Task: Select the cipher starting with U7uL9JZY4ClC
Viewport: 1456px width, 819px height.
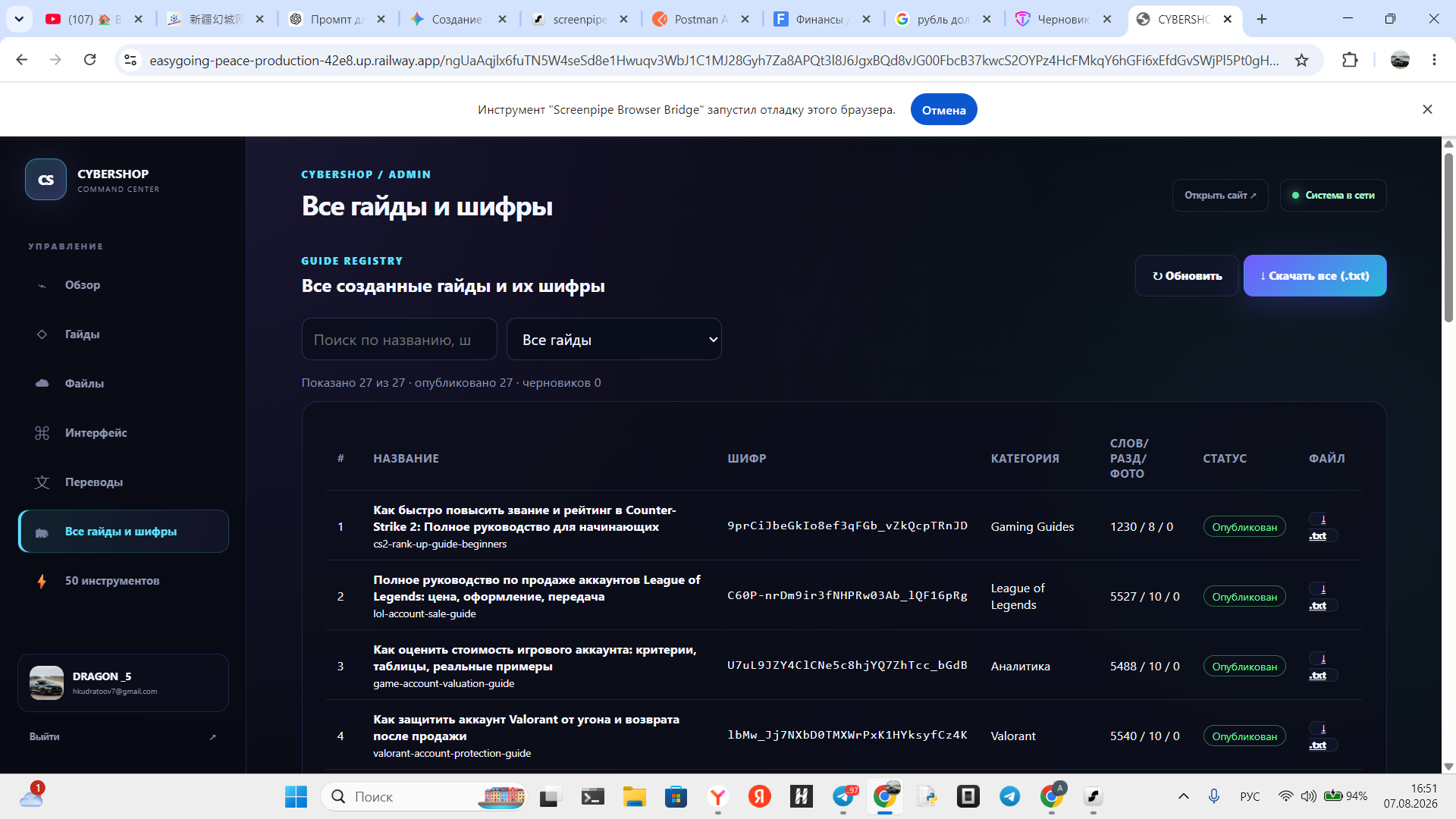Action: [x=847, y=666]
